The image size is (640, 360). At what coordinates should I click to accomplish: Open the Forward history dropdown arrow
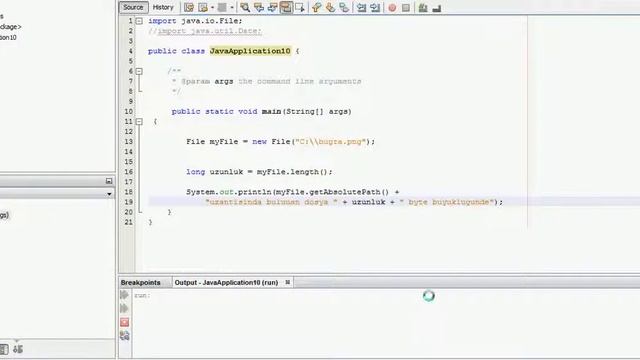[x=232, y=7]
